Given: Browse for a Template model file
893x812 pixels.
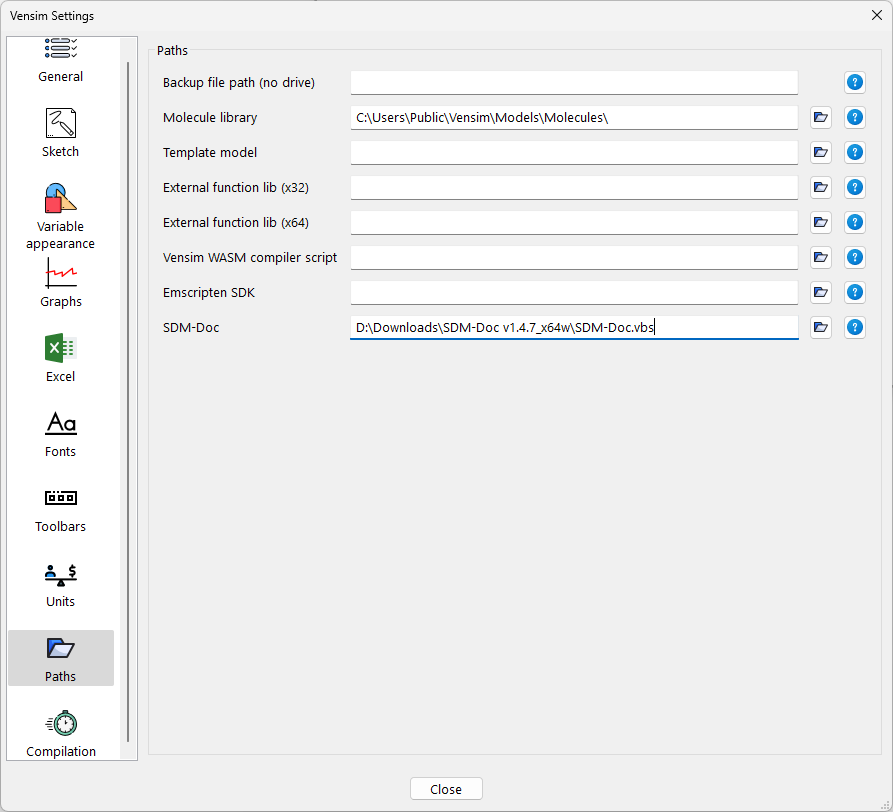Looking at the screenshot, I should click(821, 152).
